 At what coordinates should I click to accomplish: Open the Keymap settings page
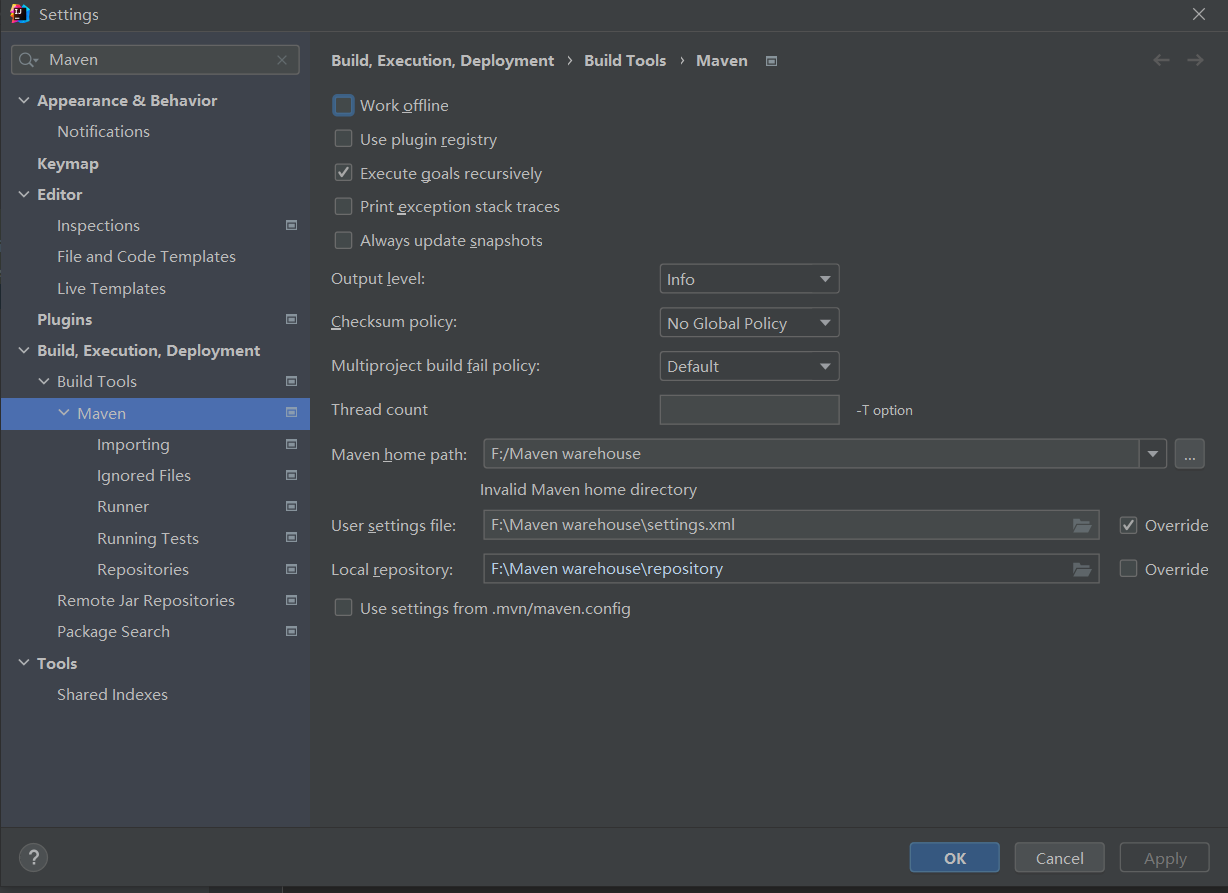[68, 163]
